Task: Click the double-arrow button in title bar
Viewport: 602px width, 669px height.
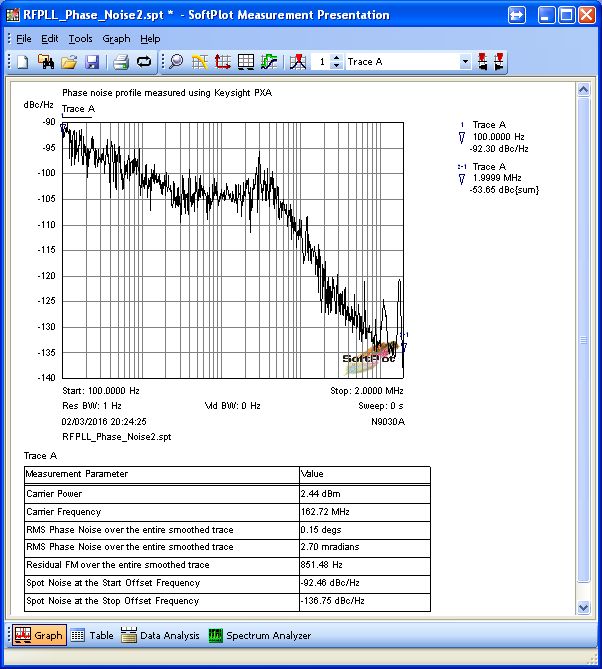Action: [517, 16]
